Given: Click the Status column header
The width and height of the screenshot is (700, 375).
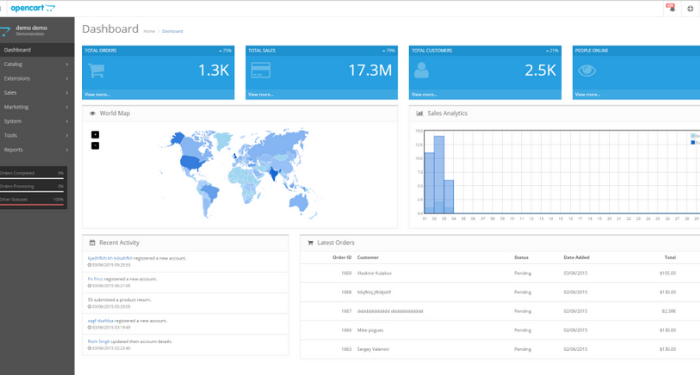Looking at the screenshot, I should point(521,258).
